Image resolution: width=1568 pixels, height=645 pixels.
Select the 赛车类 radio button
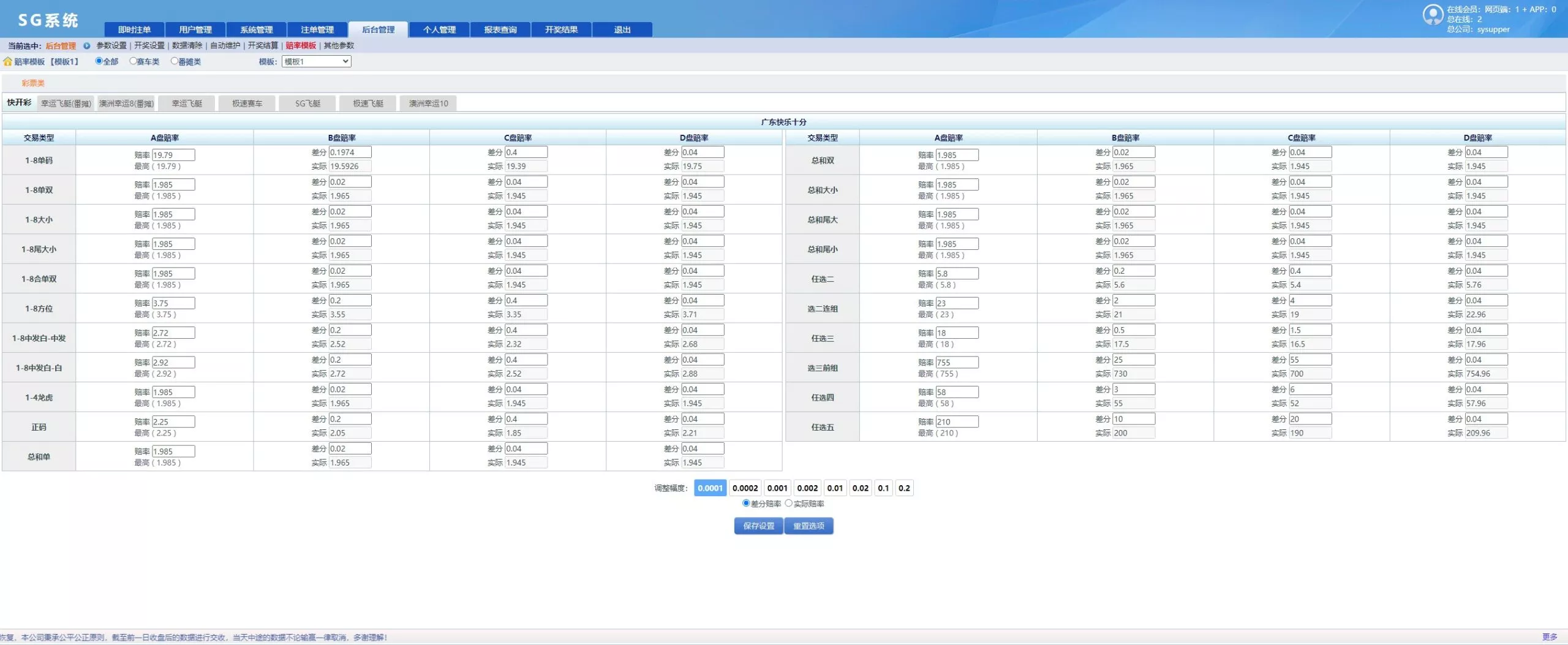point(133,61)
